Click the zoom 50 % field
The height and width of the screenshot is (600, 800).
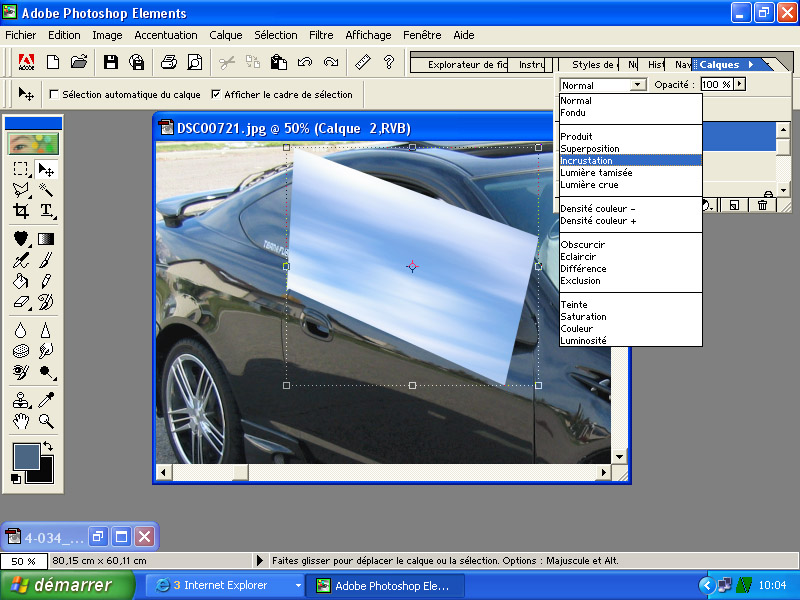[23, 561]
